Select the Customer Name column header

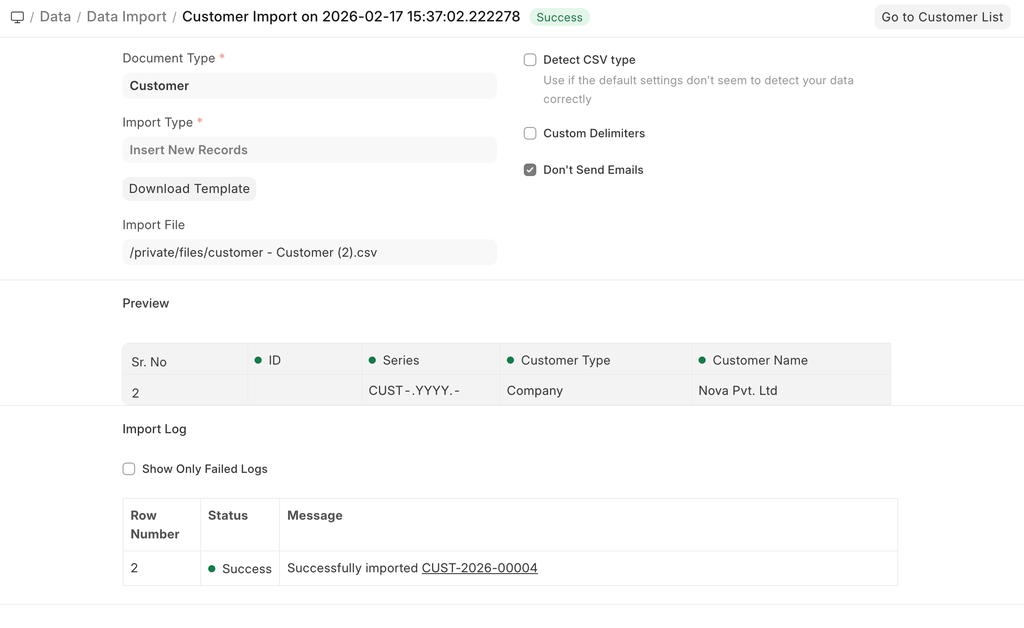[x=759, y=360]
